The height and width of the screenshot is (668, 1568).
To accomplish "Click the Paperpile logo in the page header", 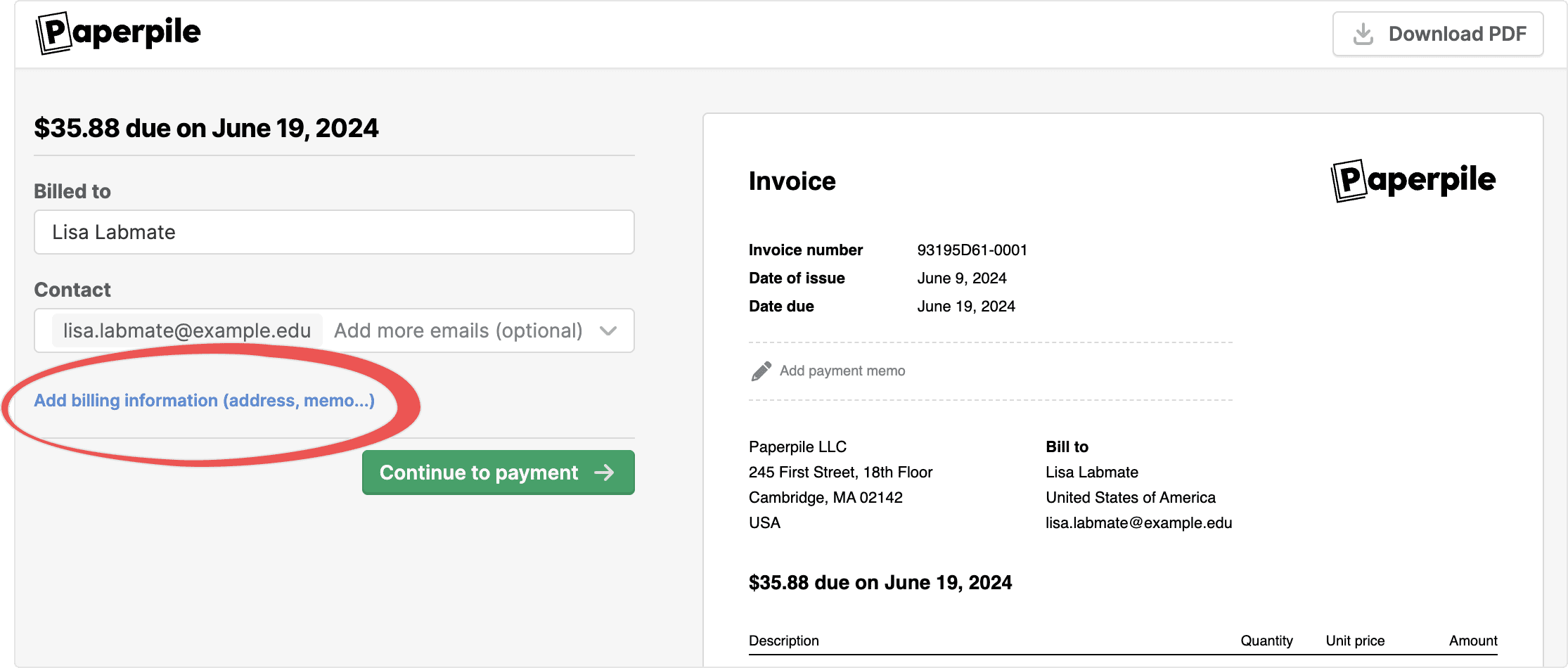I will pos(118,33).
